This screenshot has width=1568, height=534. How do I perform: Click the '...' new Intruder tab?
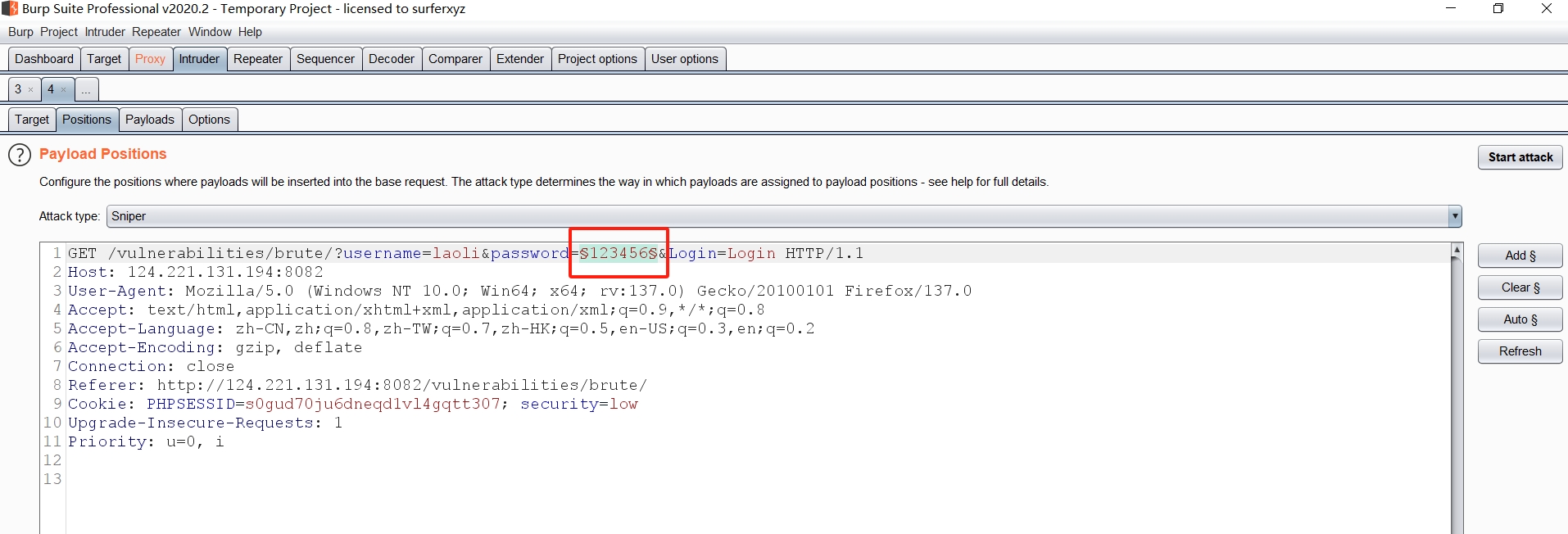click(86, 89)
